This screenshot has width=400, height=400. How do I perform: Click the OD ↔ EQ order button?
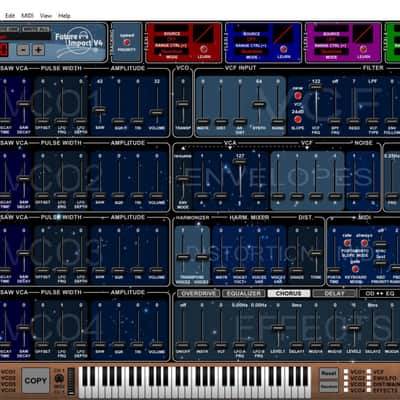click(x=380, y=294)
